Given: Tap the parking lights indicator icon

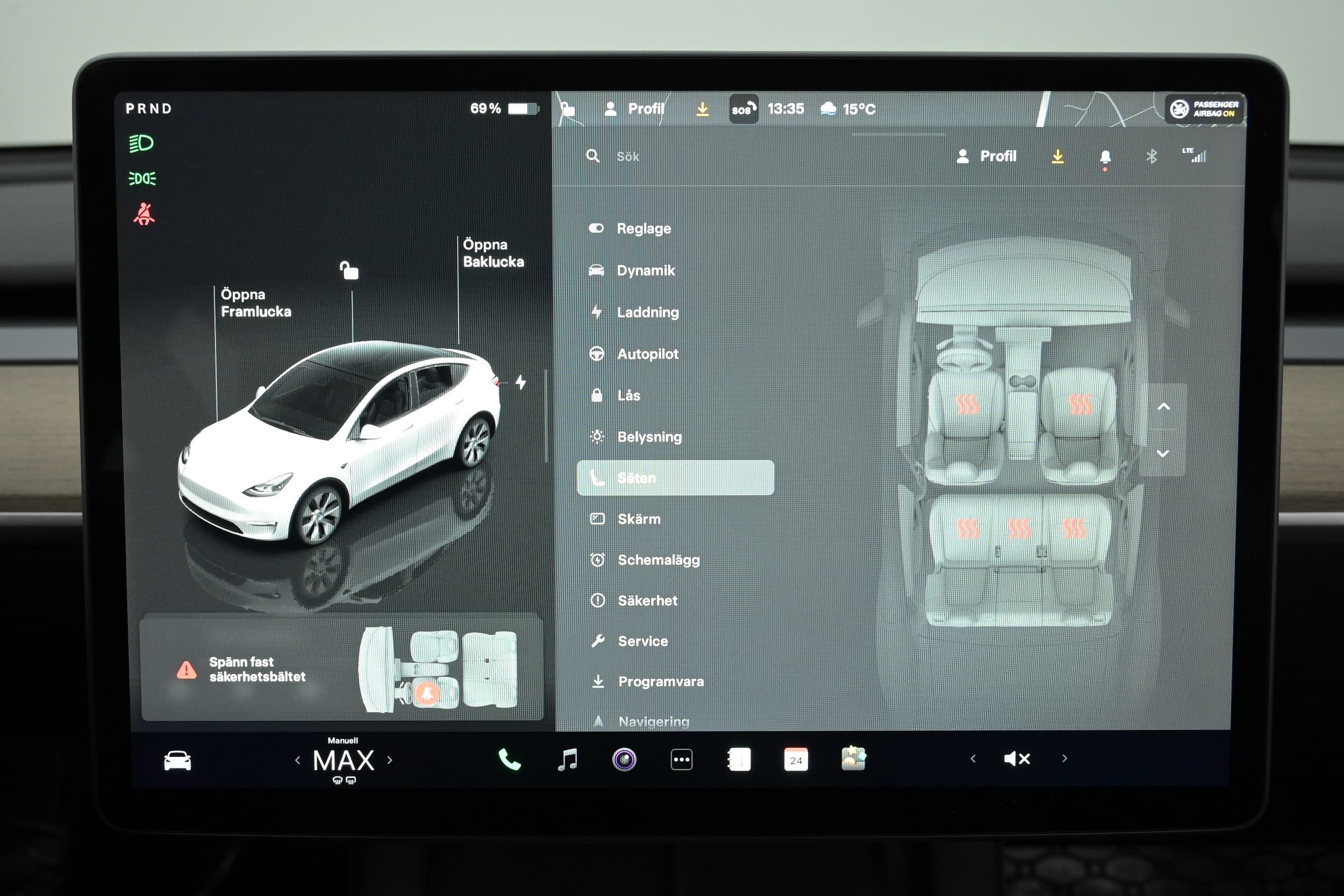Looking at the screenshot, I should click(142, 178).
